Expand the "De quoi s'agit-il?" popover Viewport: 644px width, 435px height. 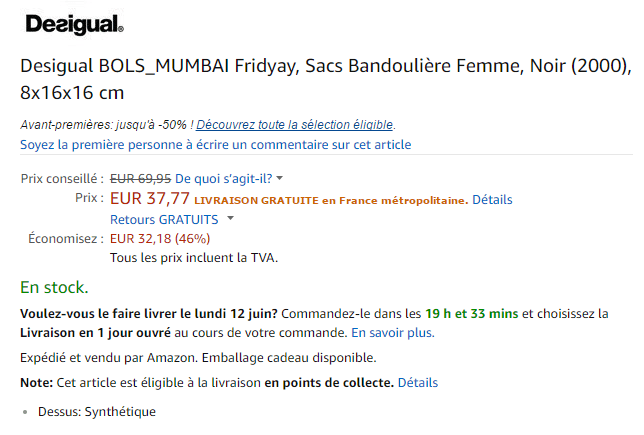(x=230, y=178)
